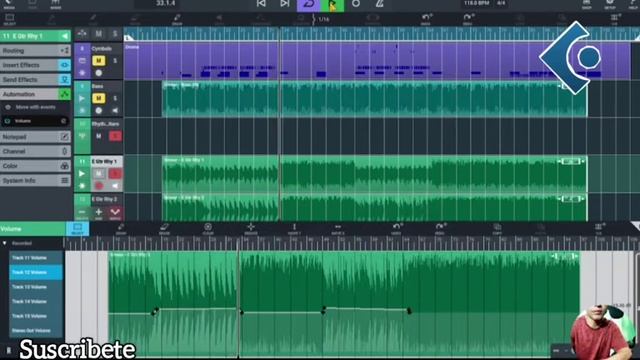Click Copy in automation editor toolbar
Image resolution: width=640 pixels, height=360 pixels.
[497, 229]
